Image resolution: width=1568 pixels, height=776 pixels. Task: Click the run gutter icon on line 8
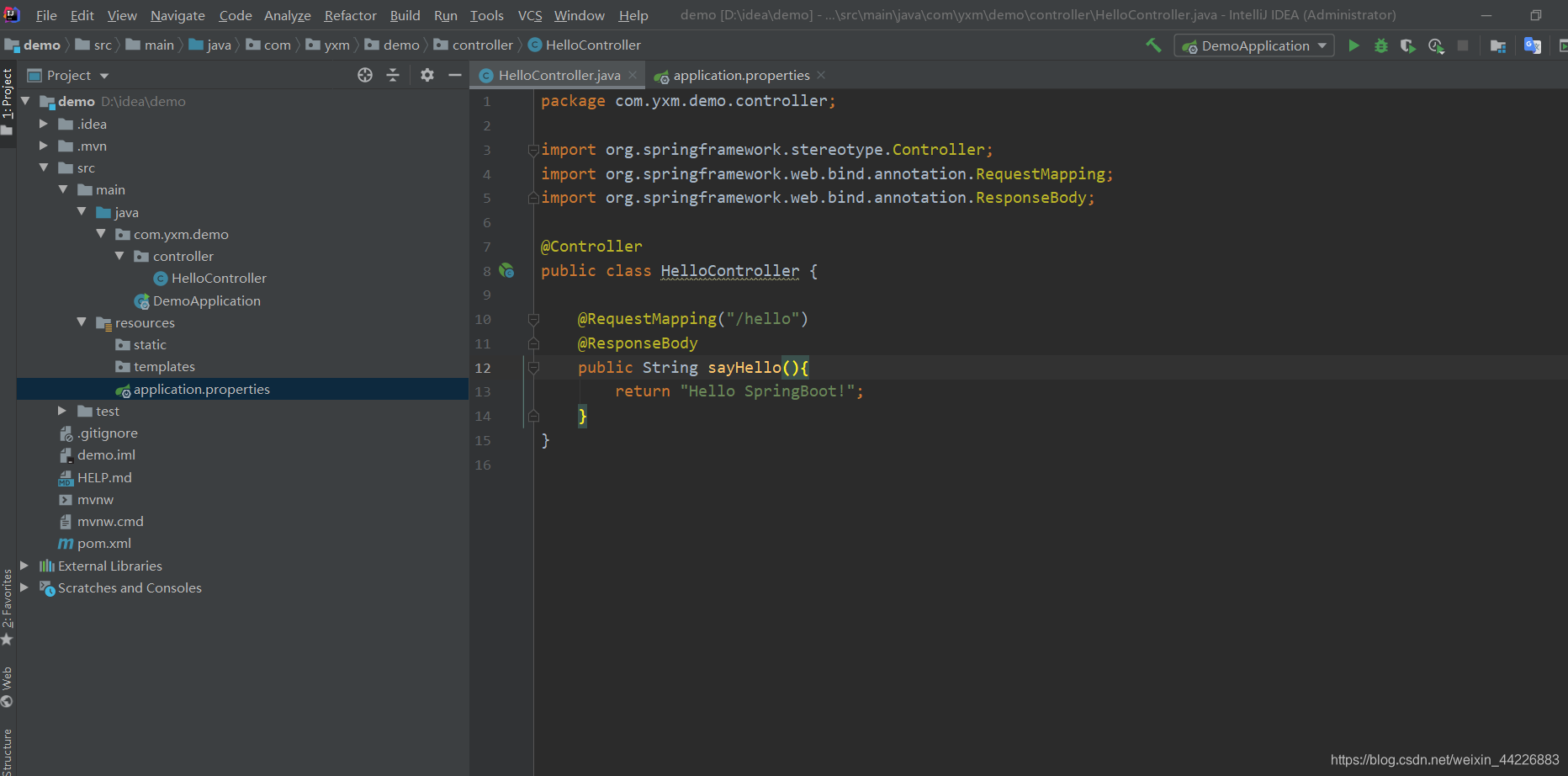506,271
